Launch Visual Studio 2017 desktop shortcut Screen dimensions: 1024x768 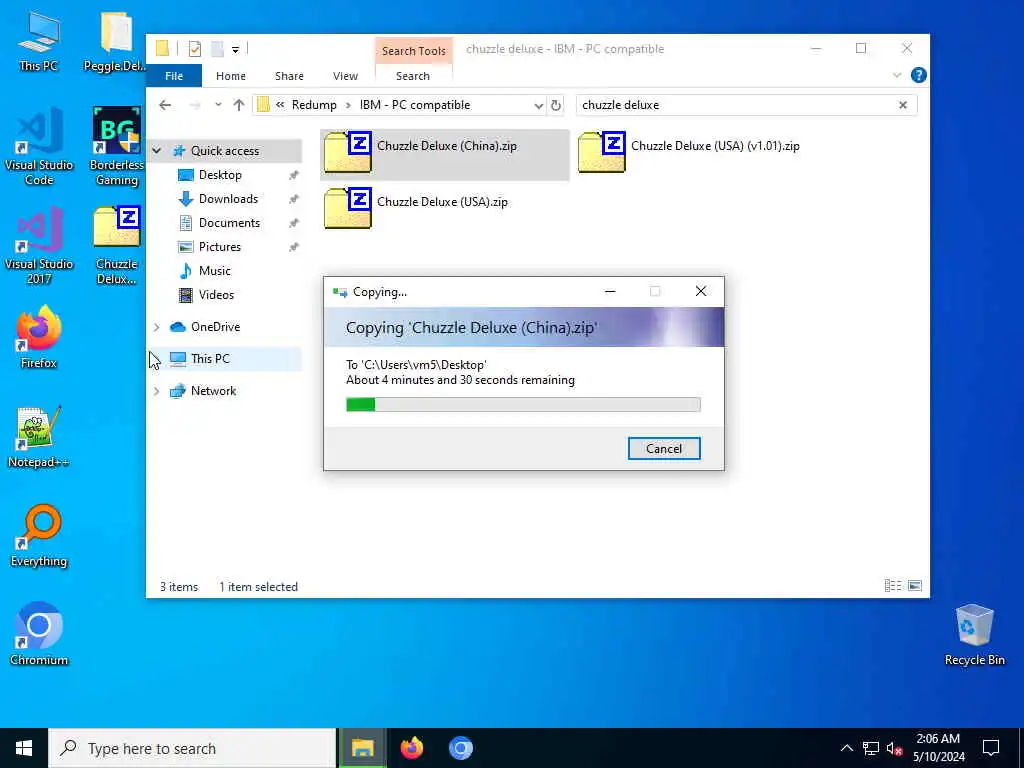point(39,246)
